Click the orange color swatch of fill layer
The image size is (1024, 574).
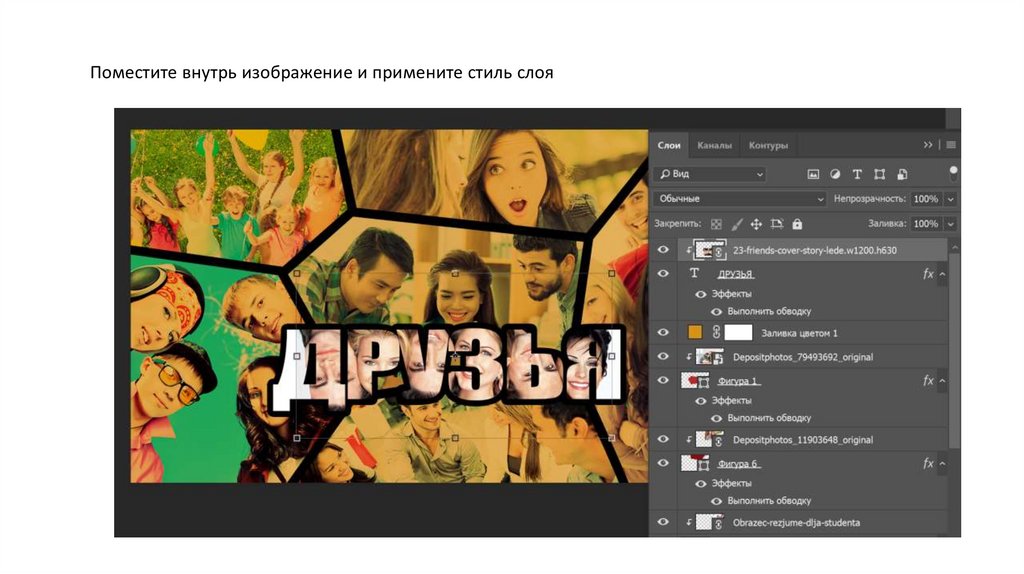[695, 332]
